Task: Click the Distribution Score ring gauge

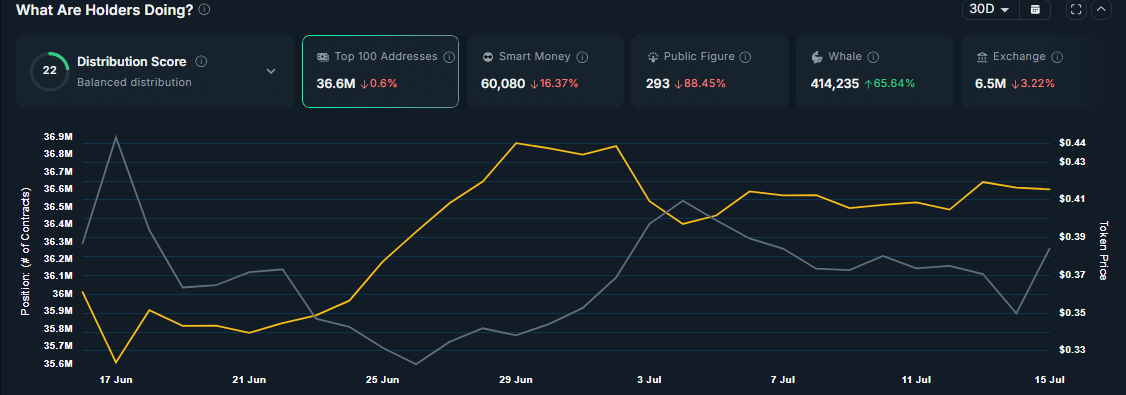Action: (x=50, y=72)
